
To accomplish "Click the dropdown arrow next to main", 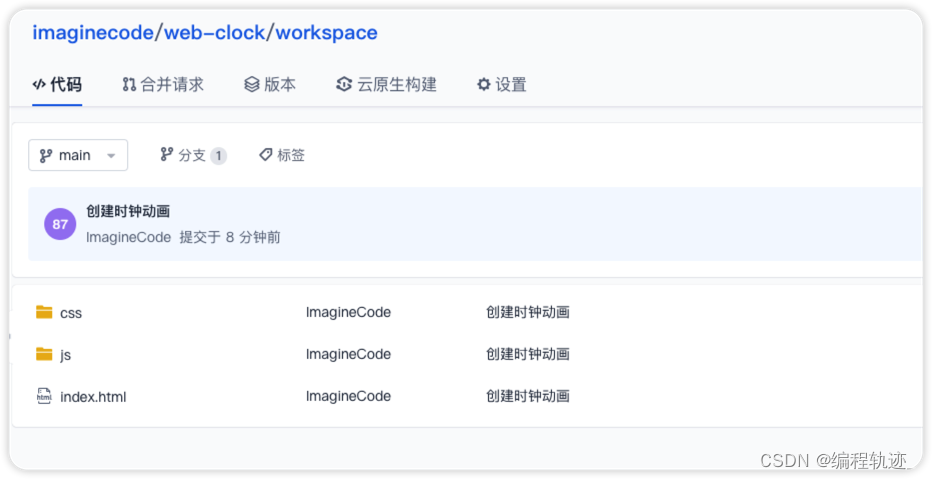I will coord(111,156).
